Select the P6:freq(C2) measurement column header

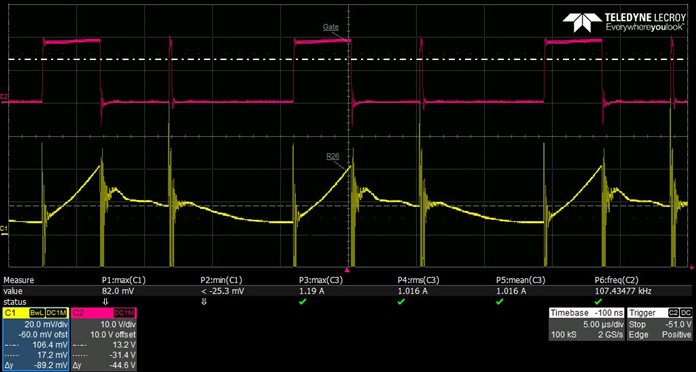[617, 281]
